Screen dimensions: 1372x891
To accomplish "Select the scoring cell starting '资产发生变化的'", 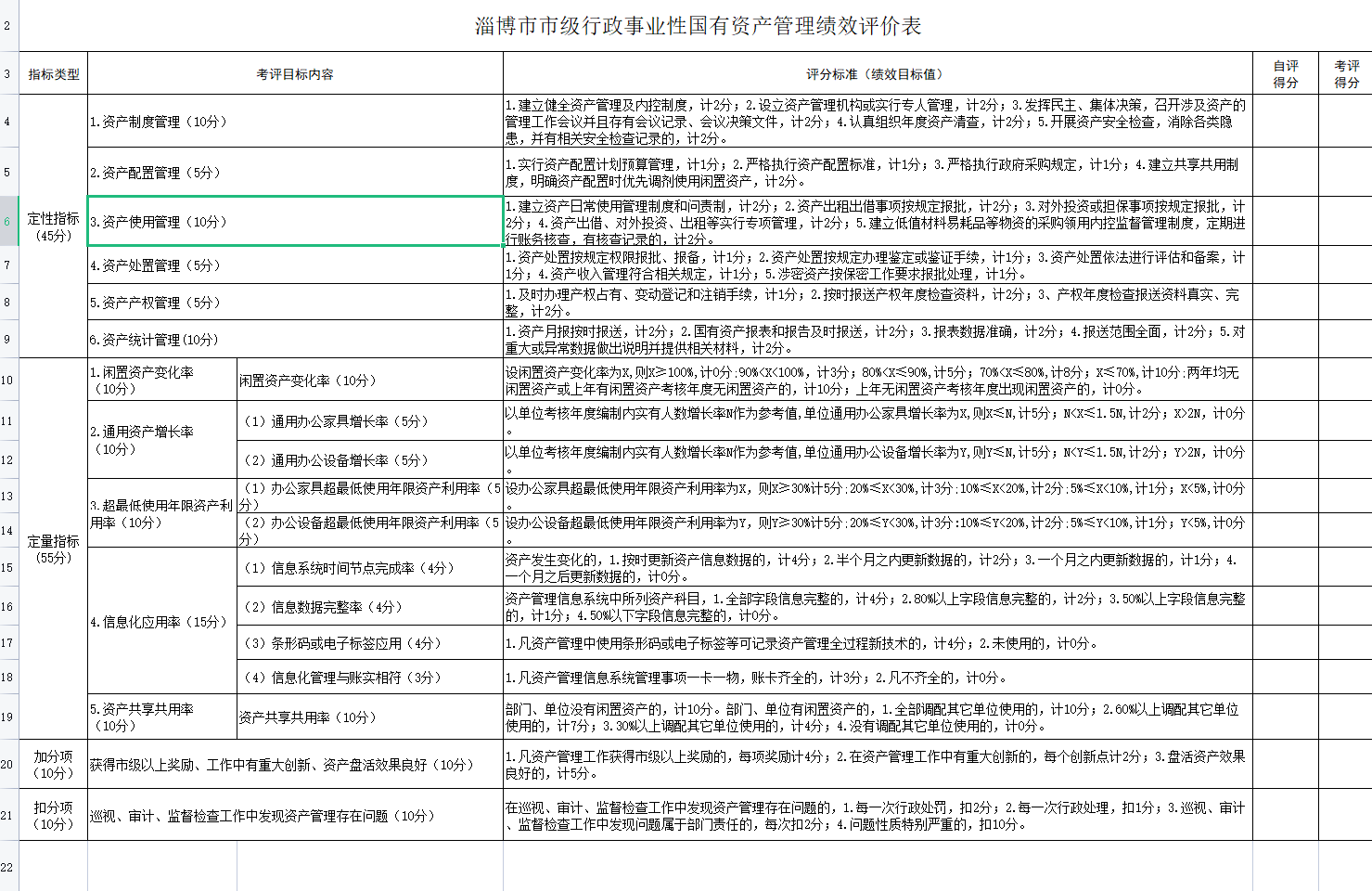I will (x=878, y=567).
